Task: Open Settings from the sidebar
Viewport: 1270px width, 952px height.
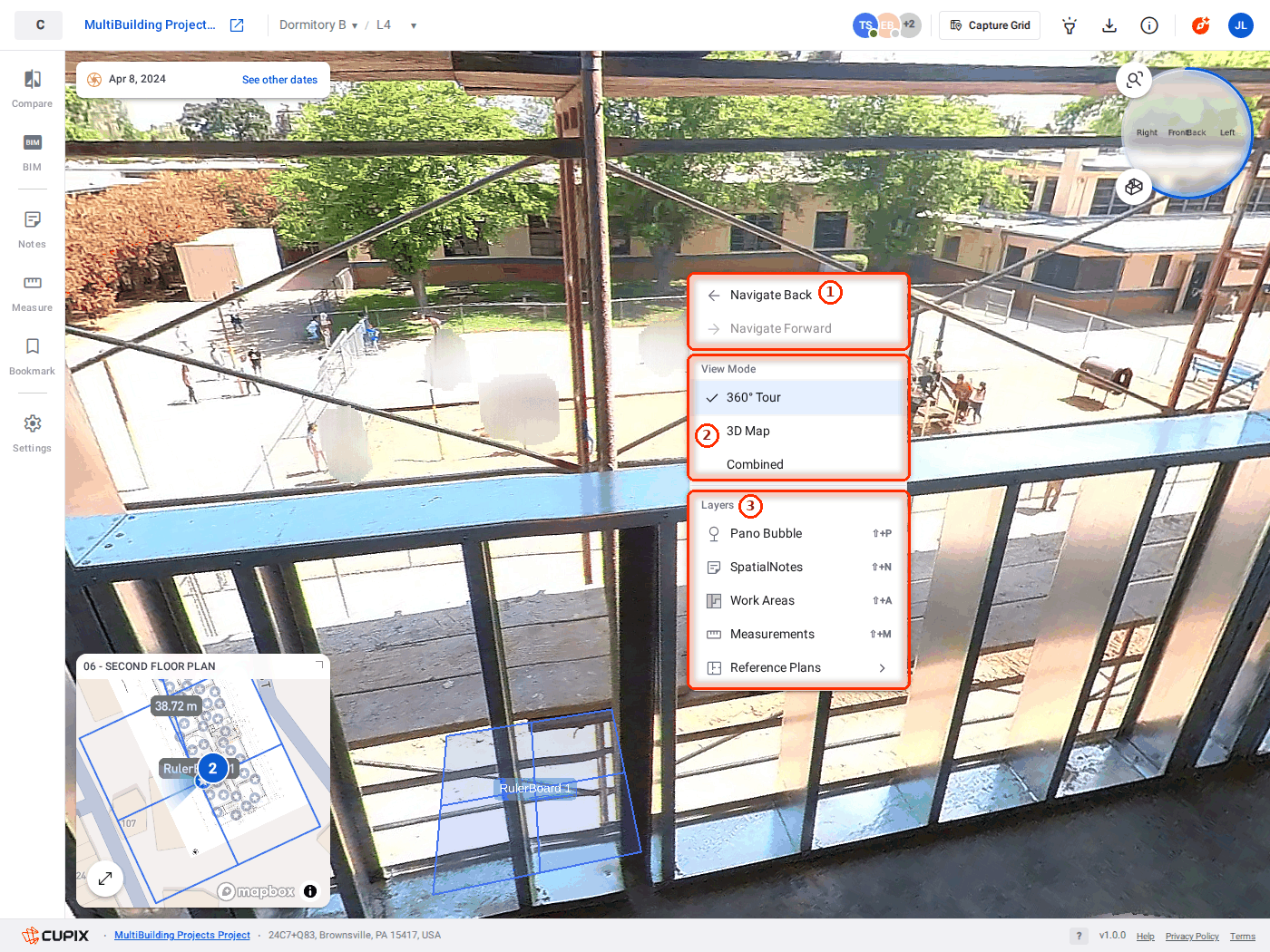Action: click(x=33, y=432)
